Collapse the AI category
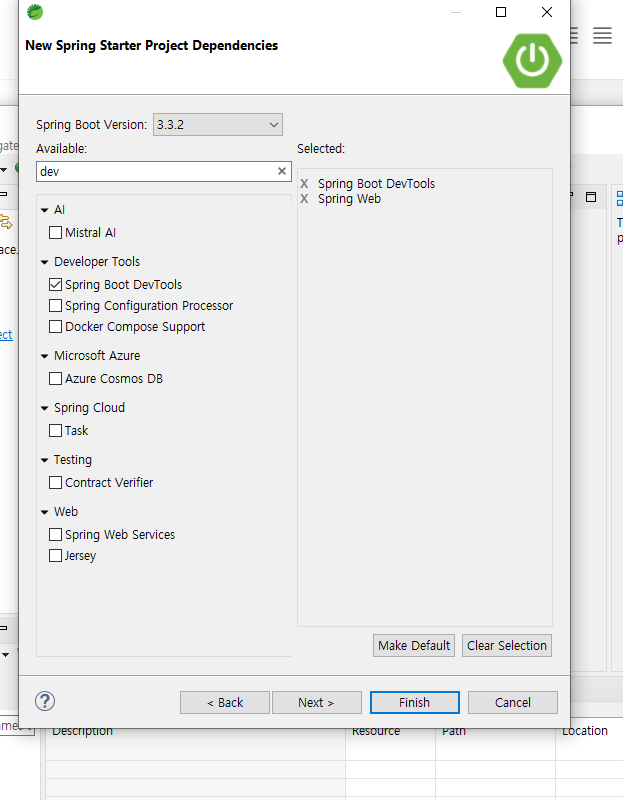This screenshot has width=623, height=800. (44, 210)
